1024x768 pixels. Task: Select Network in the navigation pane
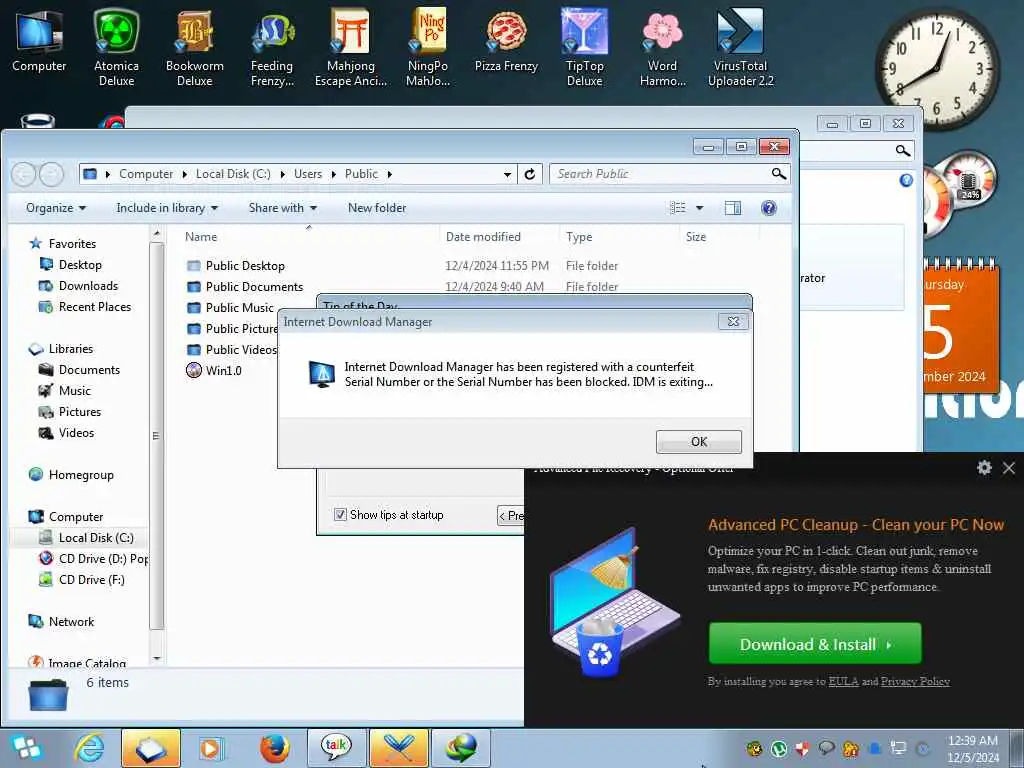[x=71, y=622]
